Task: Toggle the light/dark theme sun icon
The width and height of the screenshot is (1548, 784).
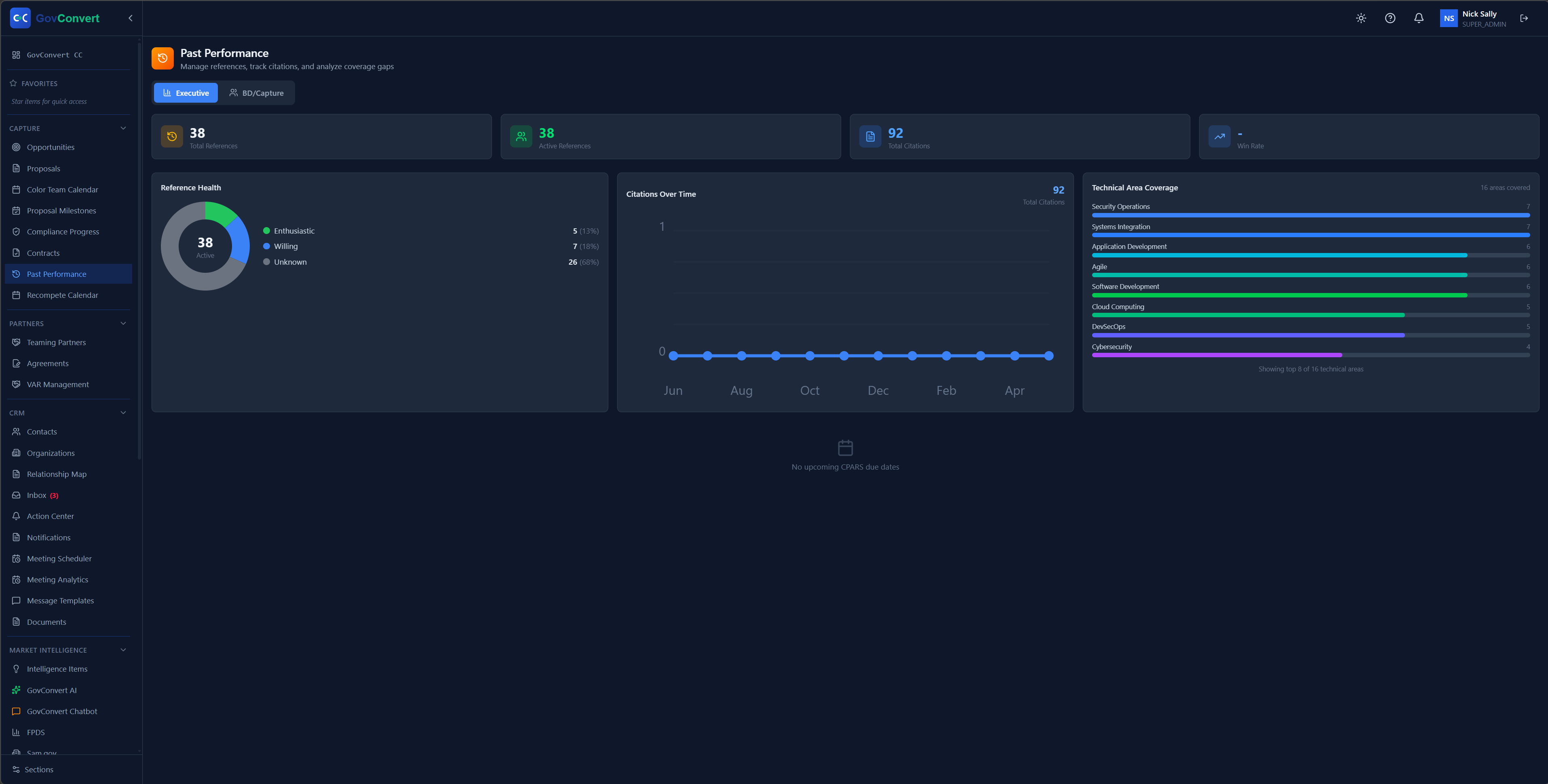Action: pos(1361,18)
